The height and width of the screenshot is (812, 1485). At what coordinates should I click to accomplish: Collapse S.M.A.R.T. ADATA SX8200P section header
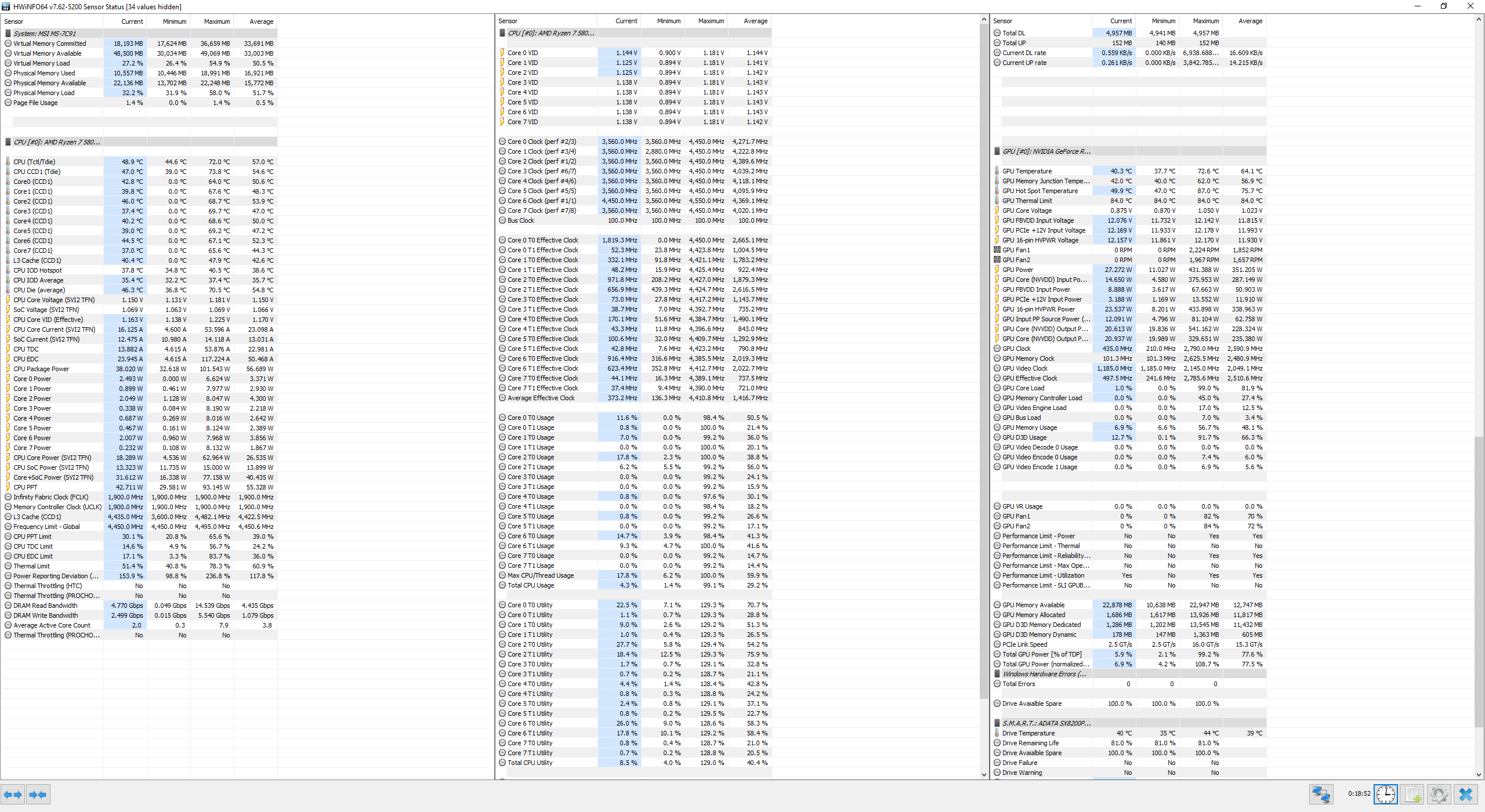tap(1046, 723)
